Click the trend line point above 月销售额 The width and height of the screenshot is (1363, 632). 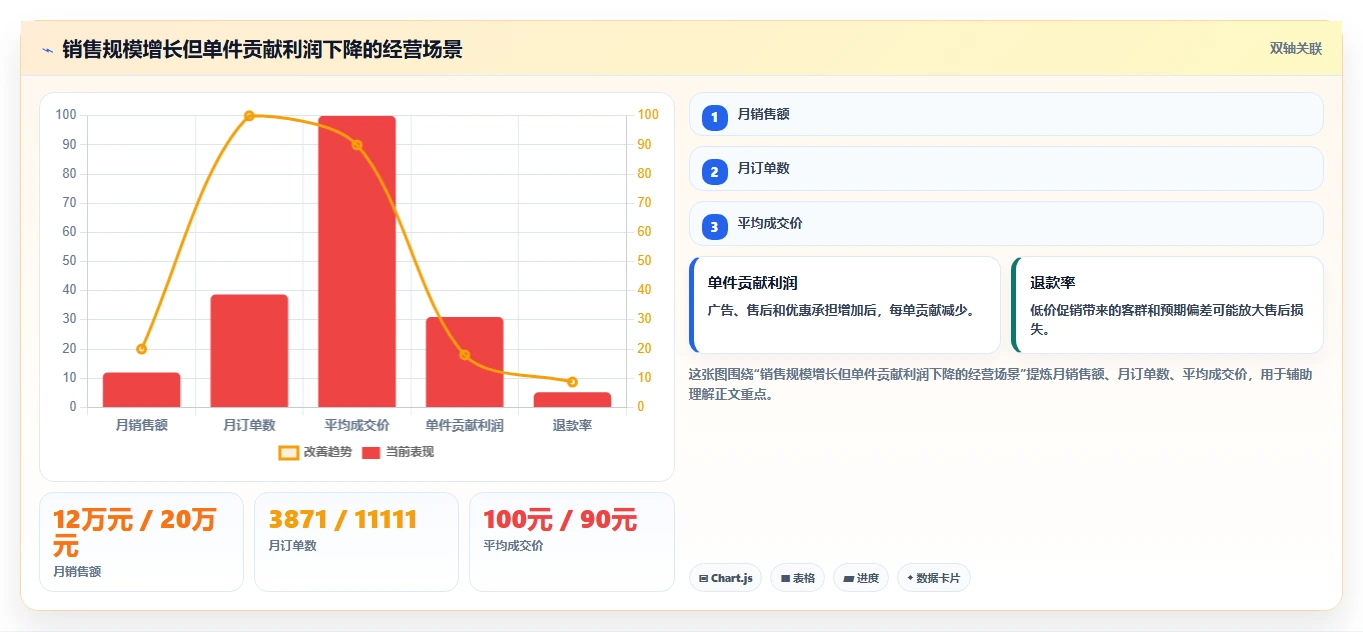coord(141,349)
